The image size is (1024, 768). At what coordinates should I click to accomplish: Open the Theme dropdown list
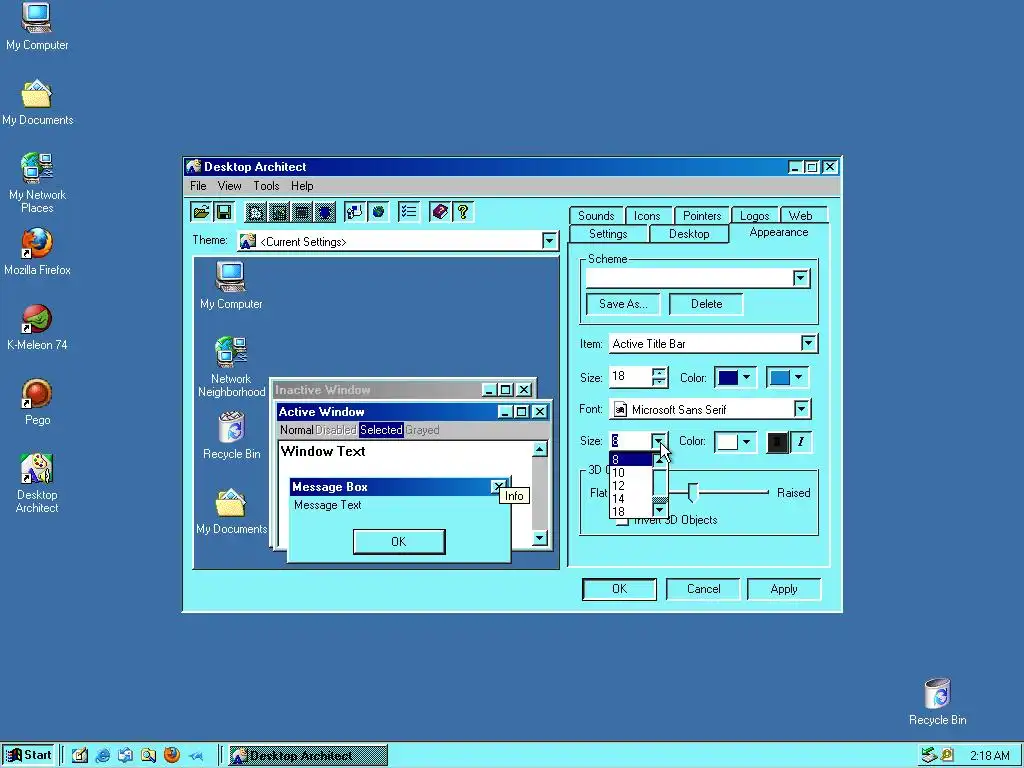point(549,241)
